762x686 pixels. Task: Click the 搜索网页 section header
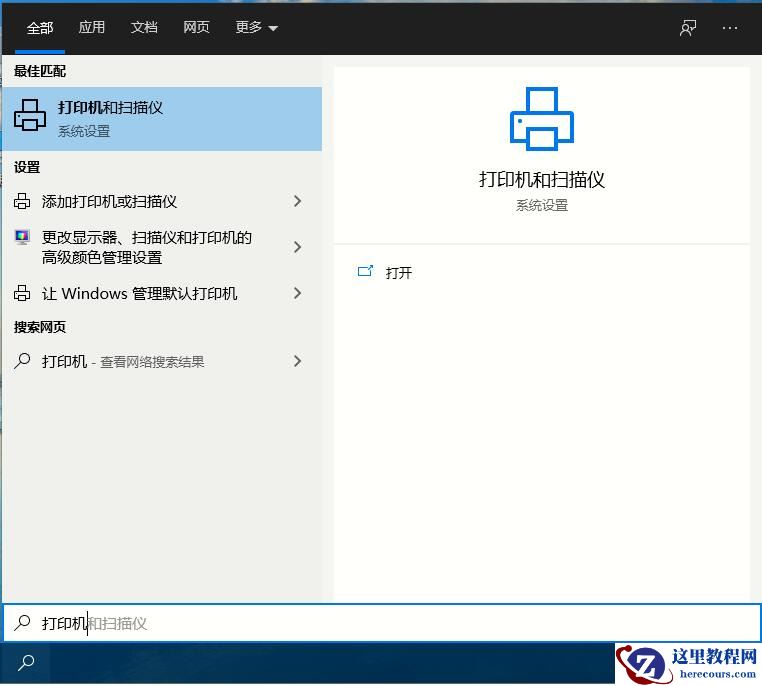(40, 327)
